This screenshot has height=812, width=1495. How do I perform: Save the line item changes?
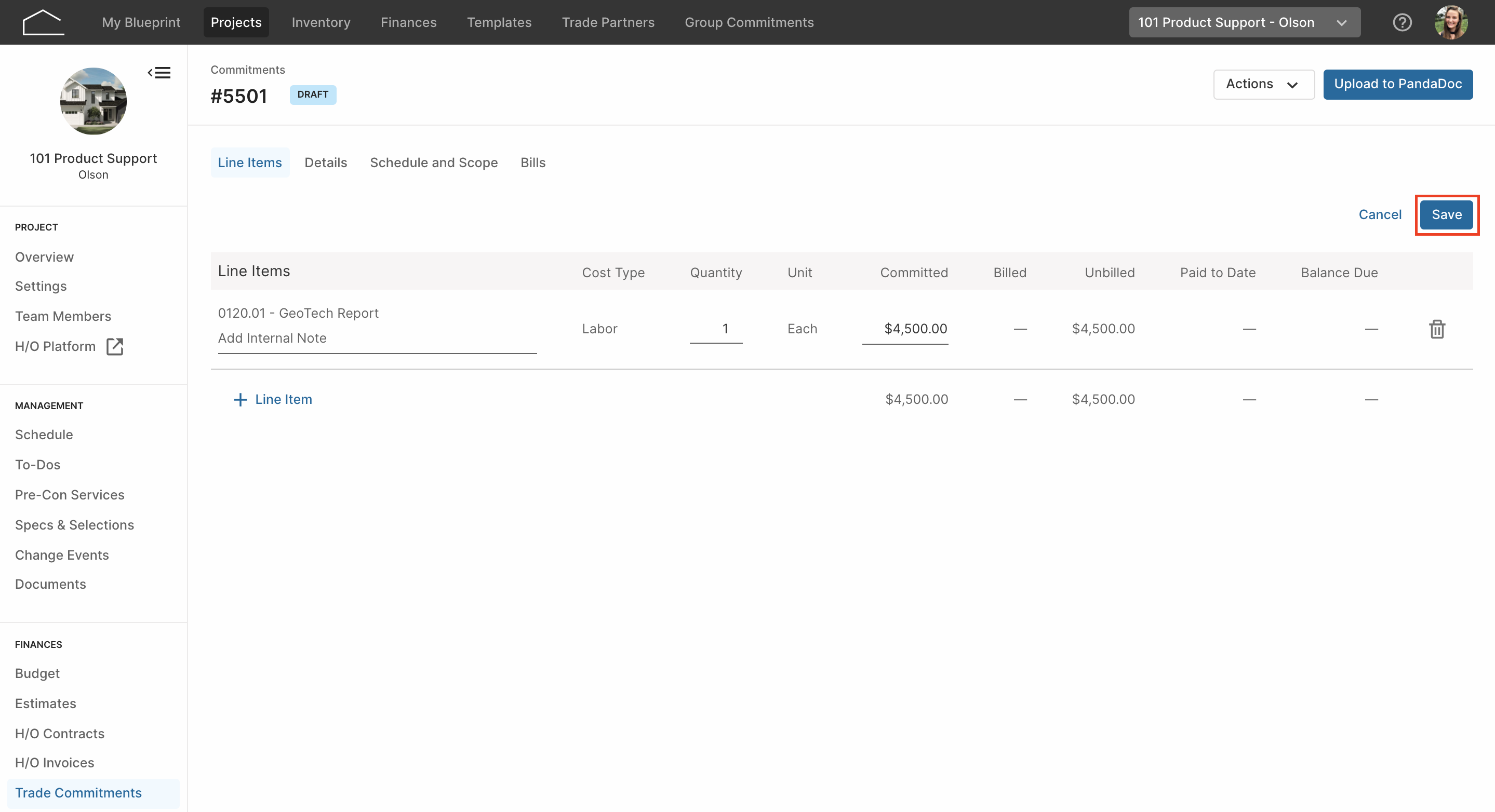point(1446,214)
